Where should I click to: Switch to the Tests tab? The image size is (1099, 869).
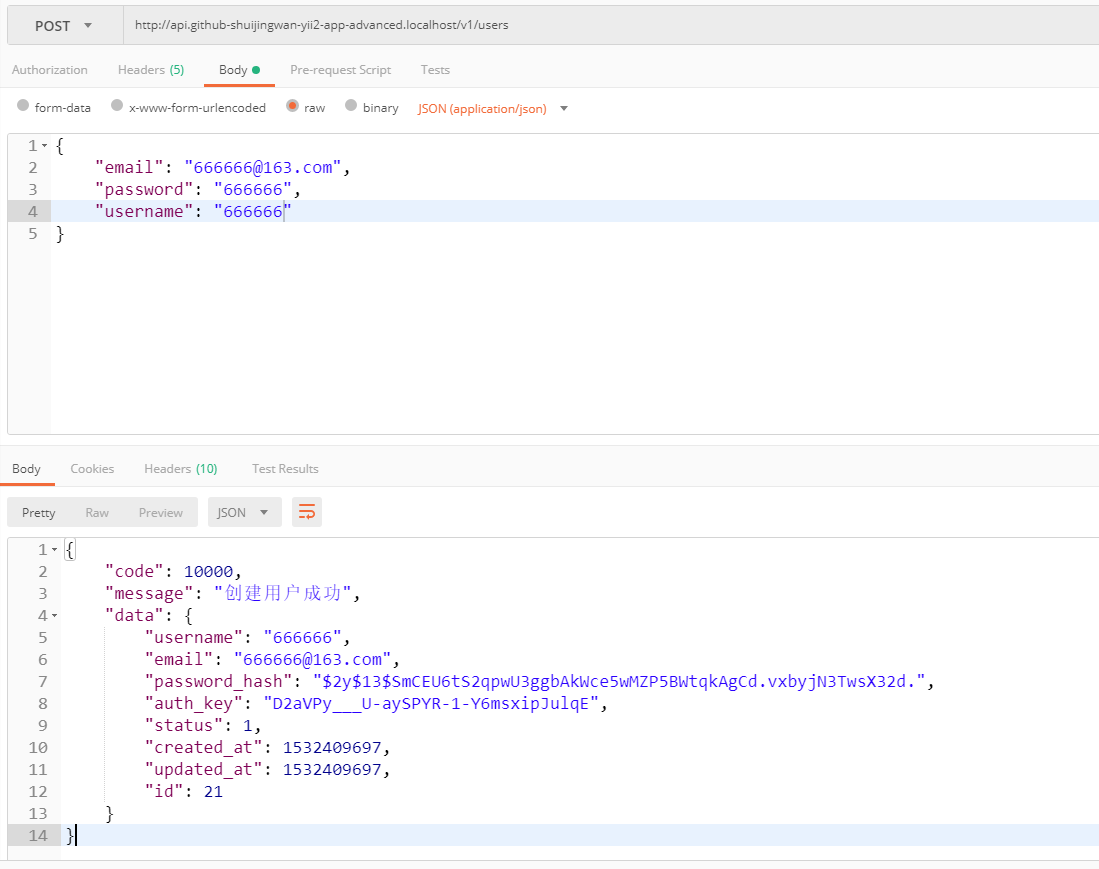(435, 70)
